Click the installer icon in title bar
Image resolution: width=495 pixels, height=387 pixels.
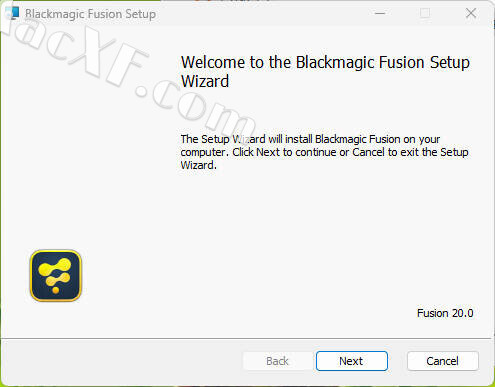pos(12,13)
